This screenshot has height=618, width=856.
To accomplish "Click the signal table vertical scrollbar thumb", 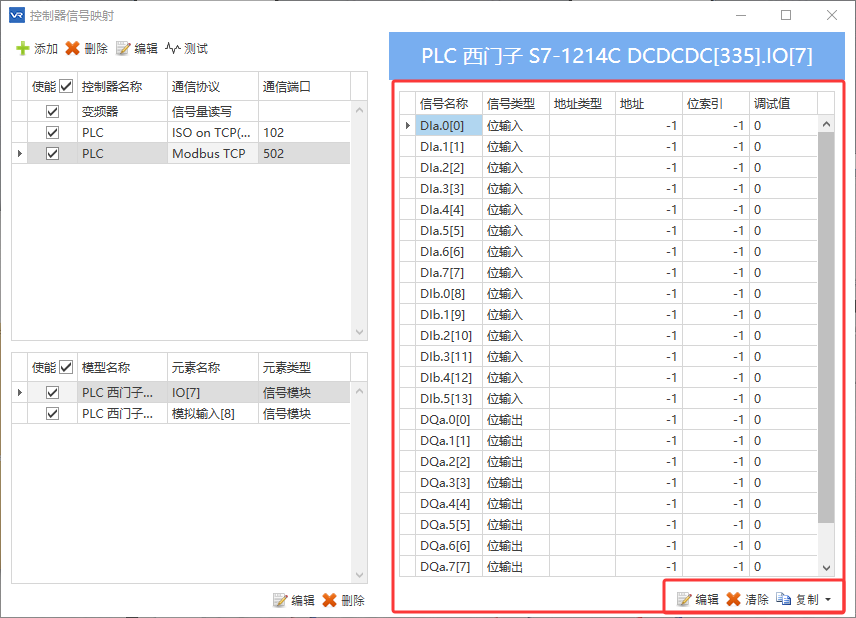I will point(827,327).
